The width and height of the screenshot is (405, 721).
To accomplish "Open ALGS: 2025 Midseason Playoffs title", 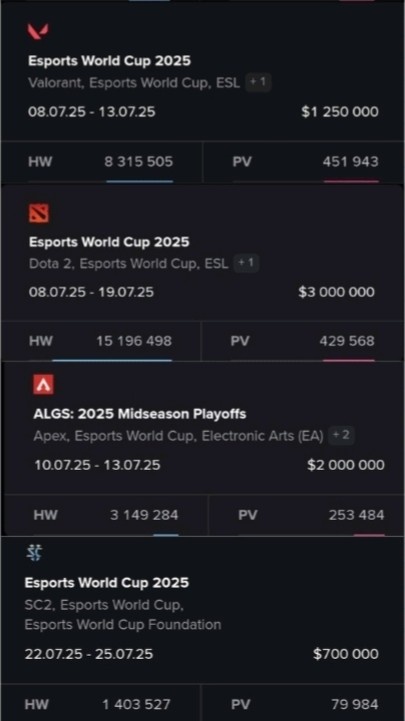I will 140,414.
